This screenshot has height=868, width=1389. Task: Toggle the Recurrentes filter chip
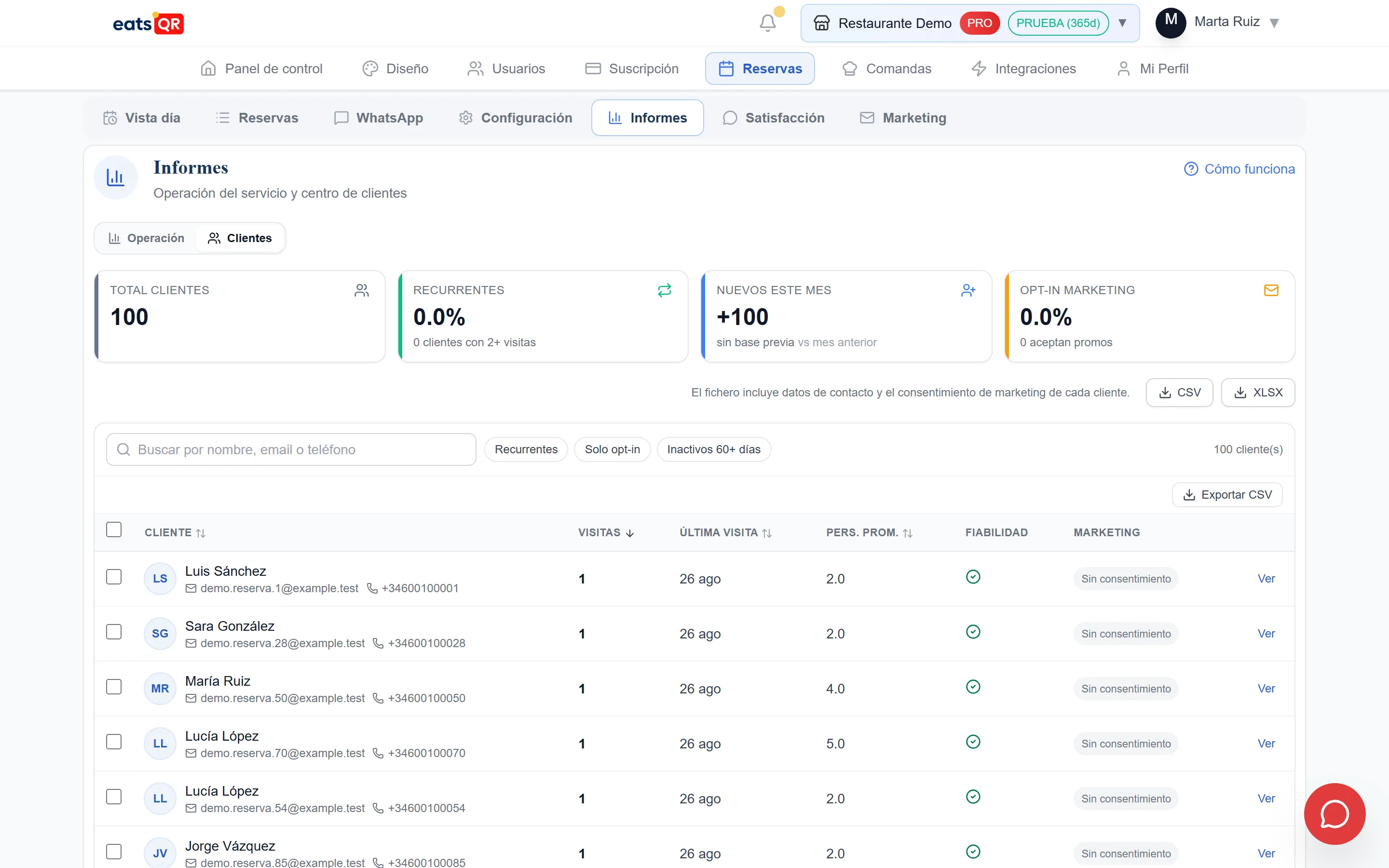coord(526,449)
